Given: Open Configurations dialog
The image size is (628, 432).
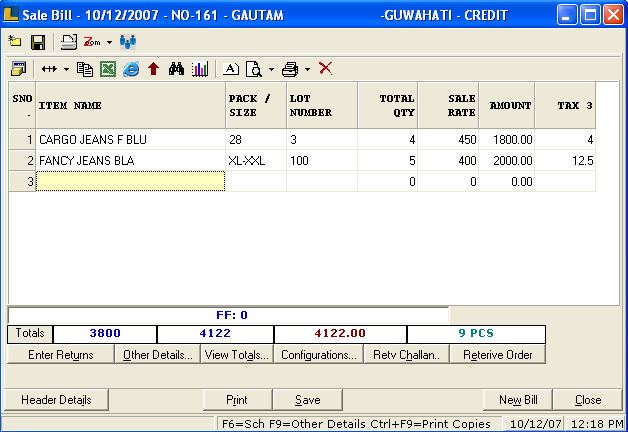Looking at the screenshot, I should pyautogui.click(x=318, y=355).
